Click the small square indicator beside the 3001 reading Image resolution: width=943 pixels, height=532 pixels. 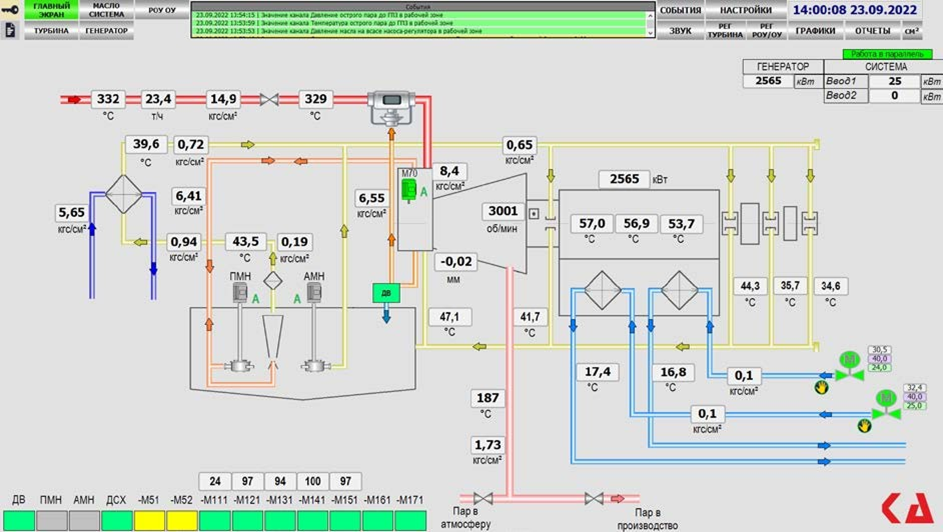coord(533,213)
